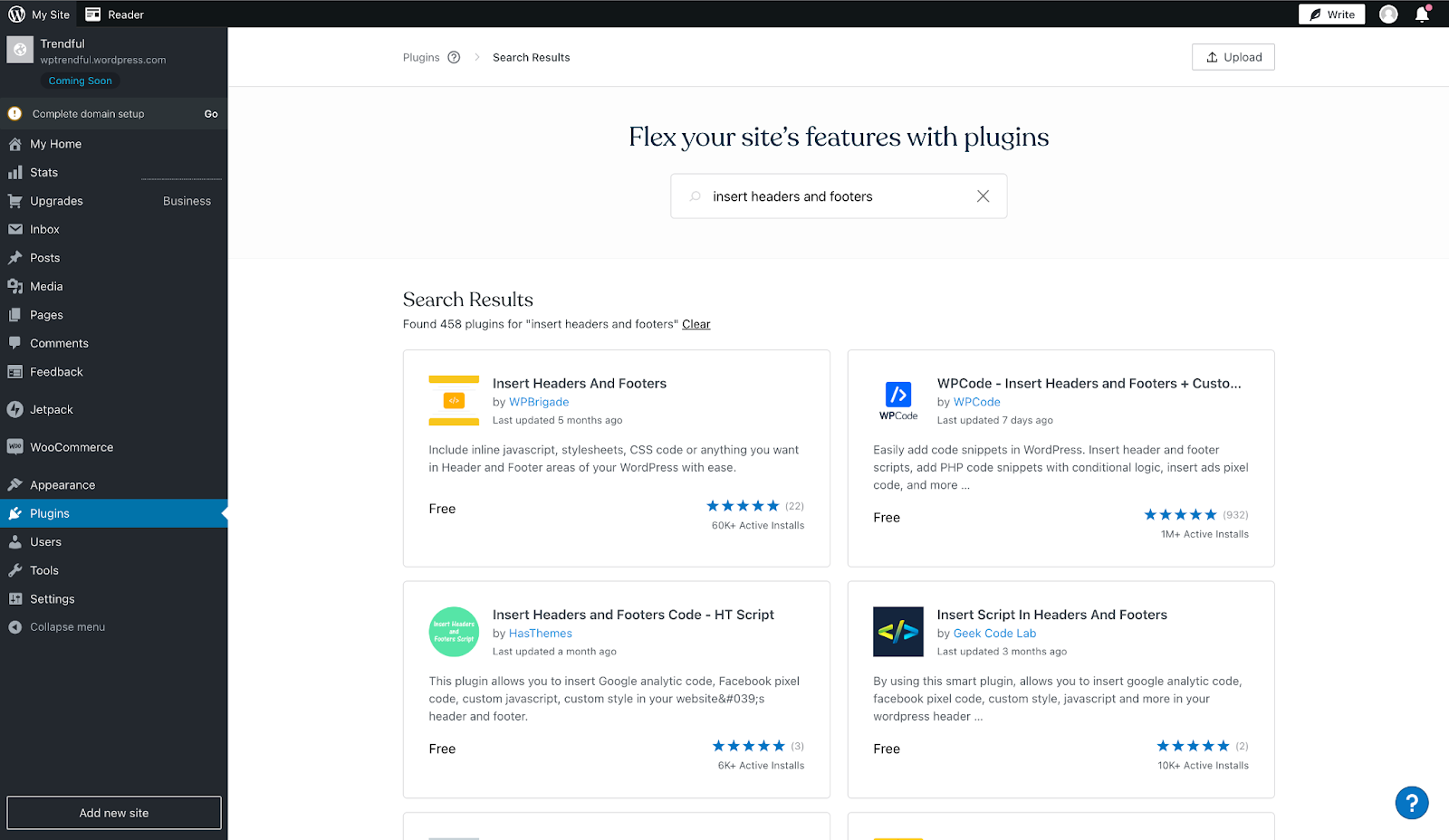The image size is (1449, 840).
Task: Click the Comments bubble icon
Action: pos(15,343)
